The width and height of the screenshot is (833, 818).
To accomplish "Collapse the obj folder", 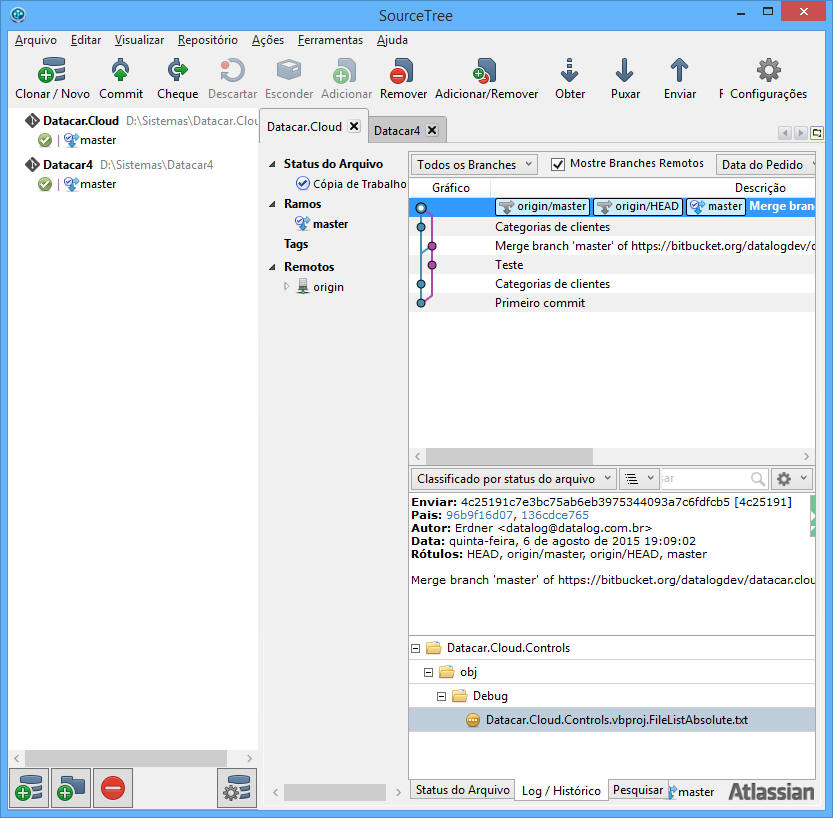I will pyautogui.click(x=428, y=672).
